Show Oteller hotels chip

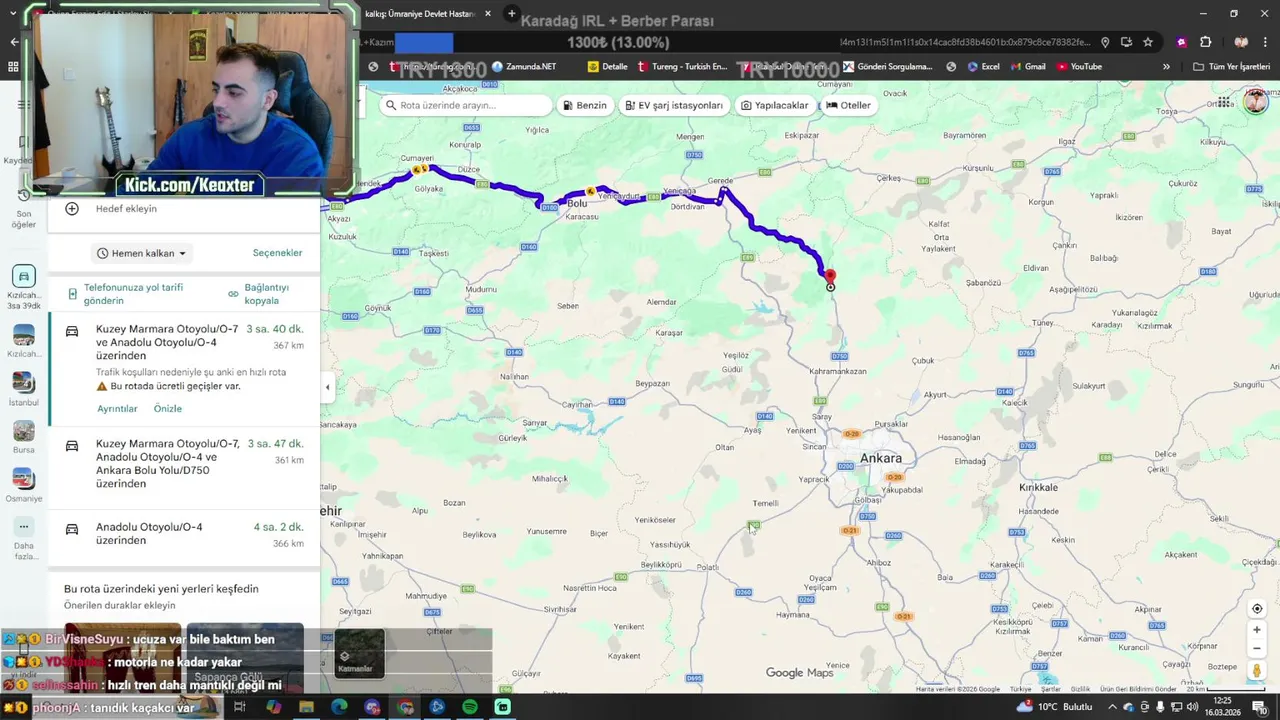848,105
